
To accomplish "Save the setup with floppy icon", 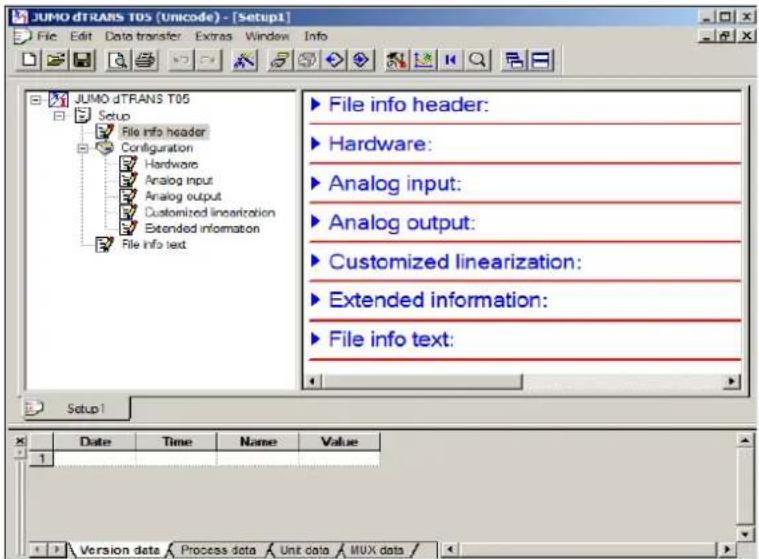I will click(82, 60).
